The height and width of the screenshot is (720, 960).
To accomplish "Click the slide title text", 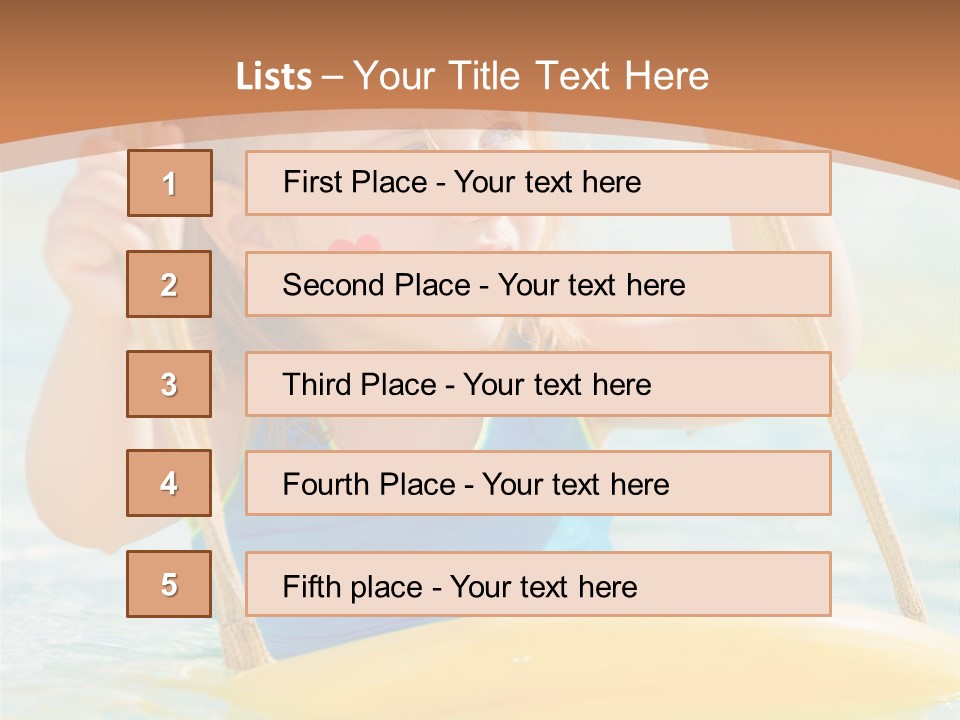I will (472, 76).
